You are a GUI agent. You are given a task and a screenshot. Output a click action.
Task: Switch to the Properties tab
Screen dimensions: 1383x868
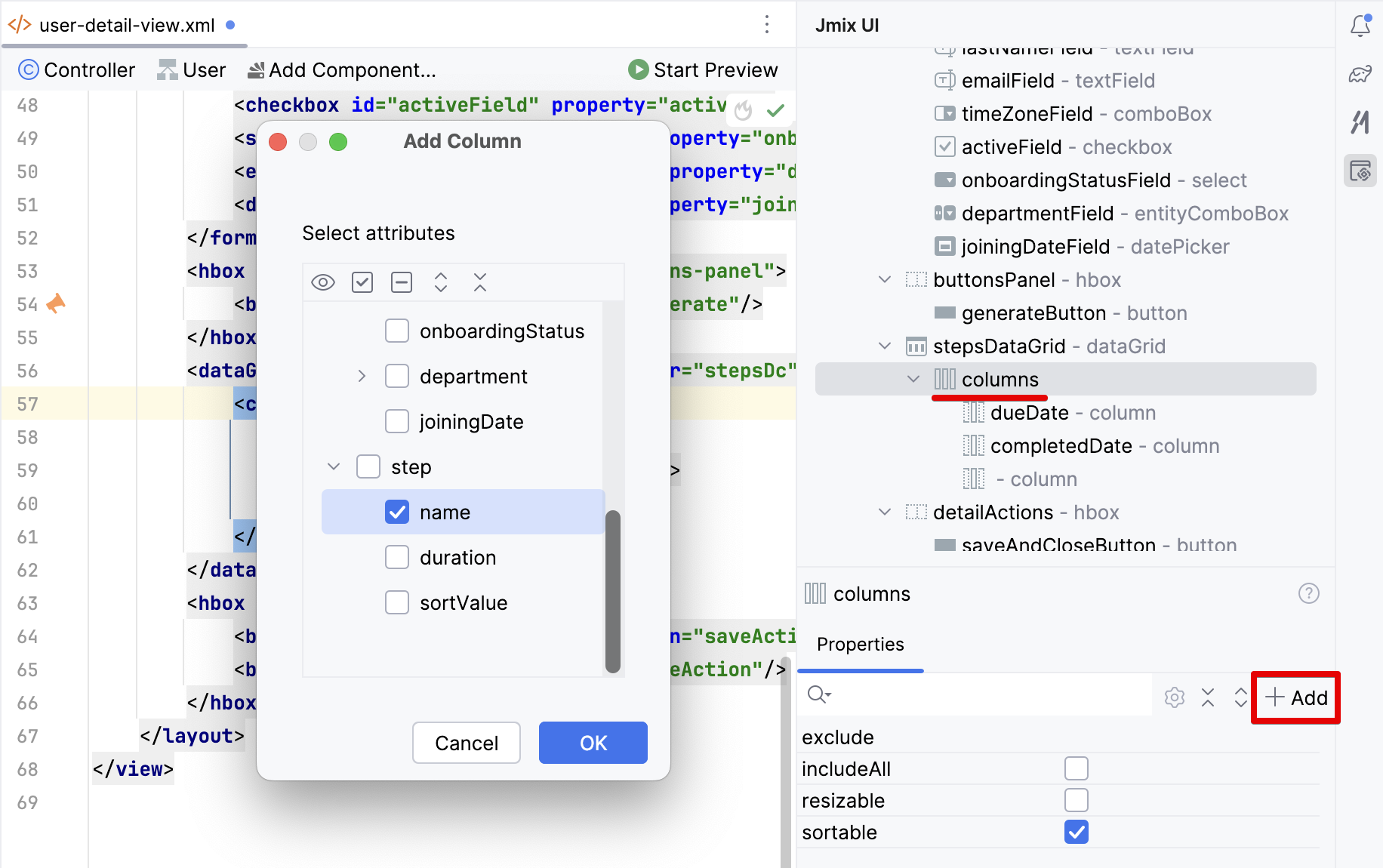(860, 645)
